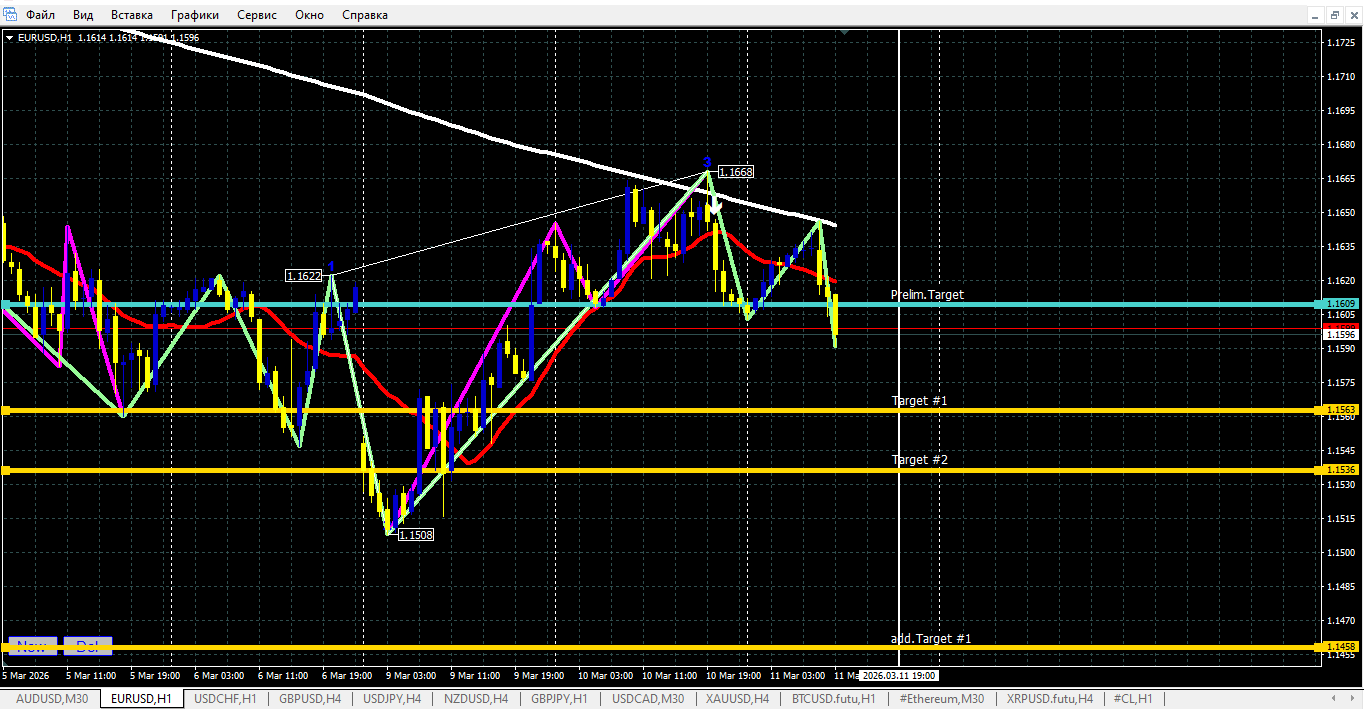Click the 1.1508 low price label
Screen dimensions: 1364x710
[x=415, y=535]
